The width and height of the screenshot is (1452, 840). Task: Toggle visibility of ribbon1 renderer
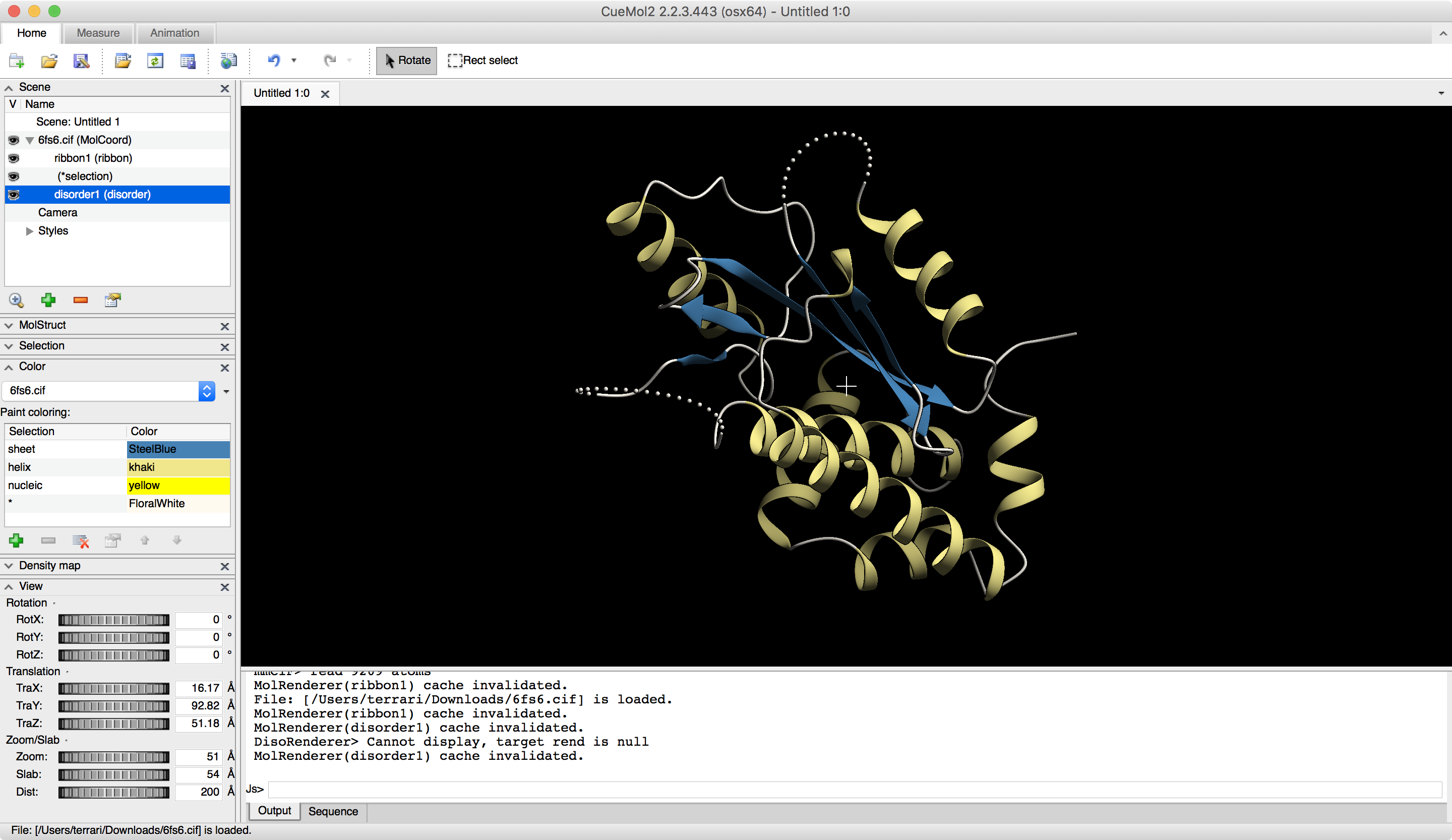[13, 158]
